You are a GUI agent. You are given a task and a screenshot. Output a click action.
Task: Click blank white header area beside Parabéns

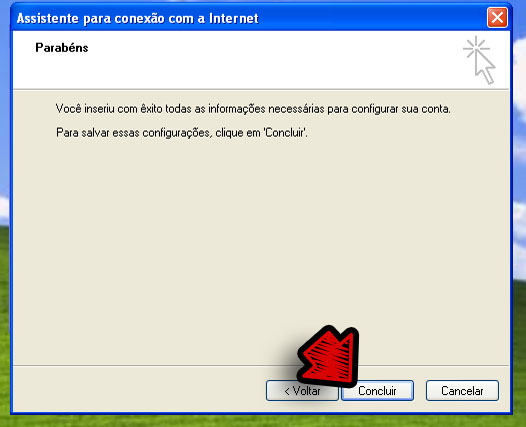pyautogui.click(x=268, y=60)
